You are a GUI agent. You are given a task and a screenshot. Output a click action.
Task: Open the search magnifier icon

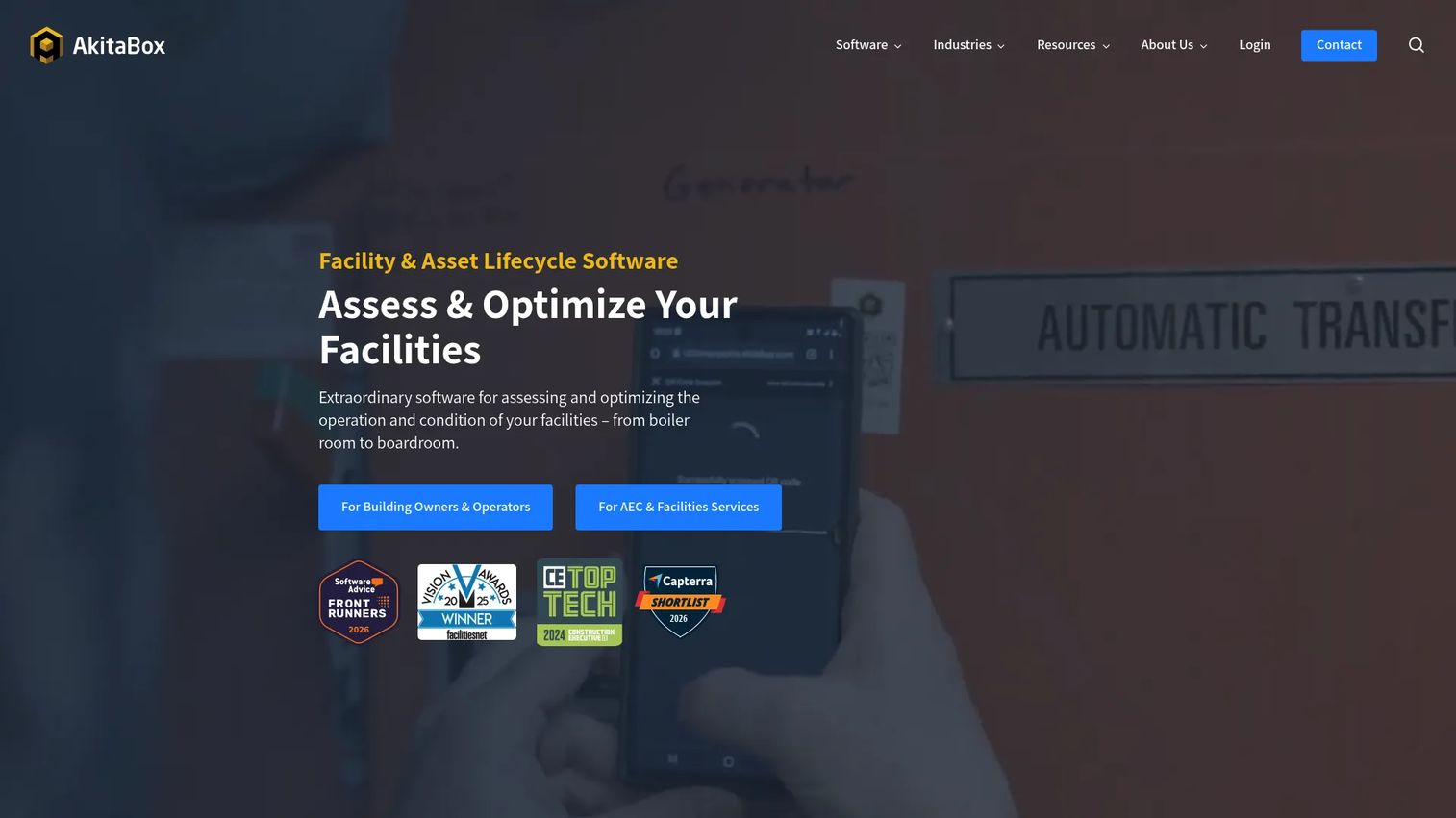tap(1416, 45)
